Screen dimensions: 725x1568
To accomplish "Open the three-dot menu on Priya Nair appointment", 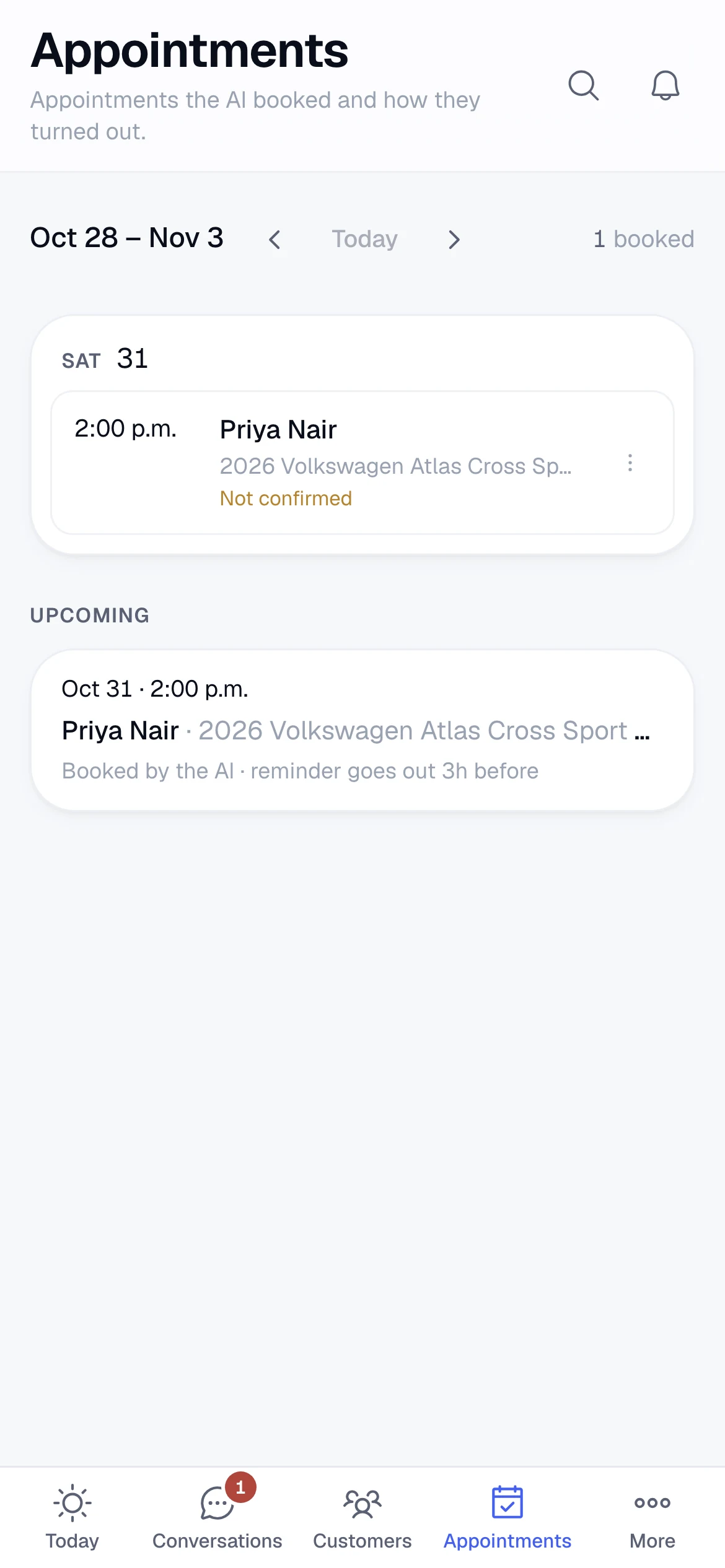I will pyautogui.click(x=630, y=463).
